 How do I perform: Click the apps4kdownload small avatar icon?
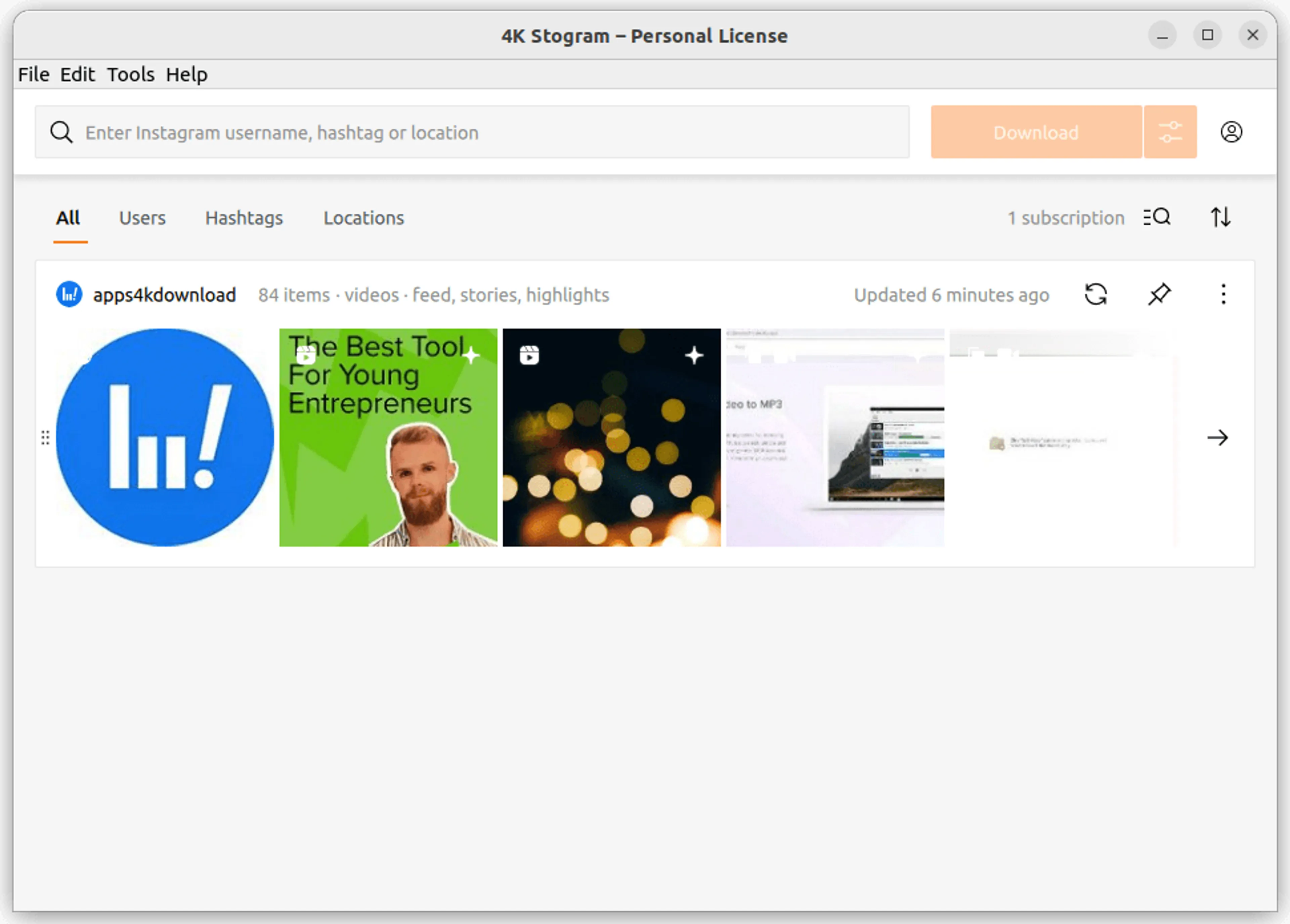[70, 295]
